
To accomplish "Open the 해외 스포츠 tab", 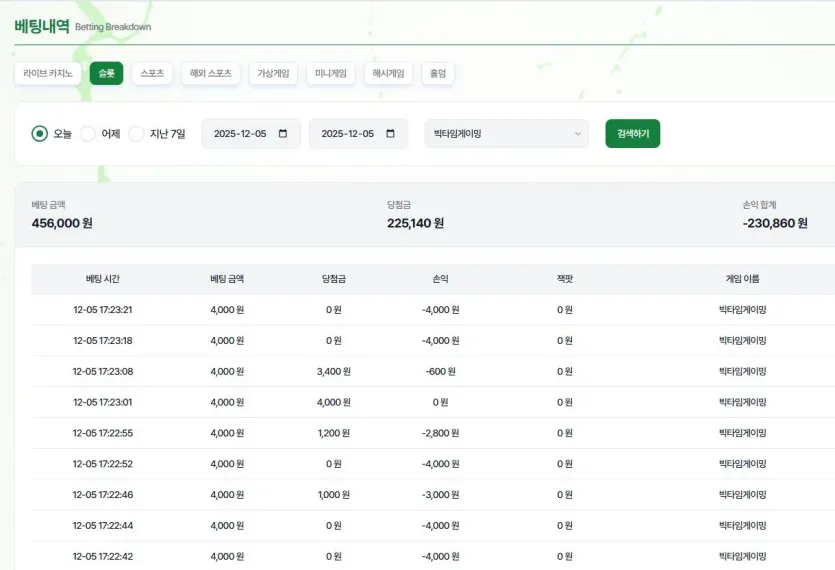I will pyautogui.click(x=211, y=74).
